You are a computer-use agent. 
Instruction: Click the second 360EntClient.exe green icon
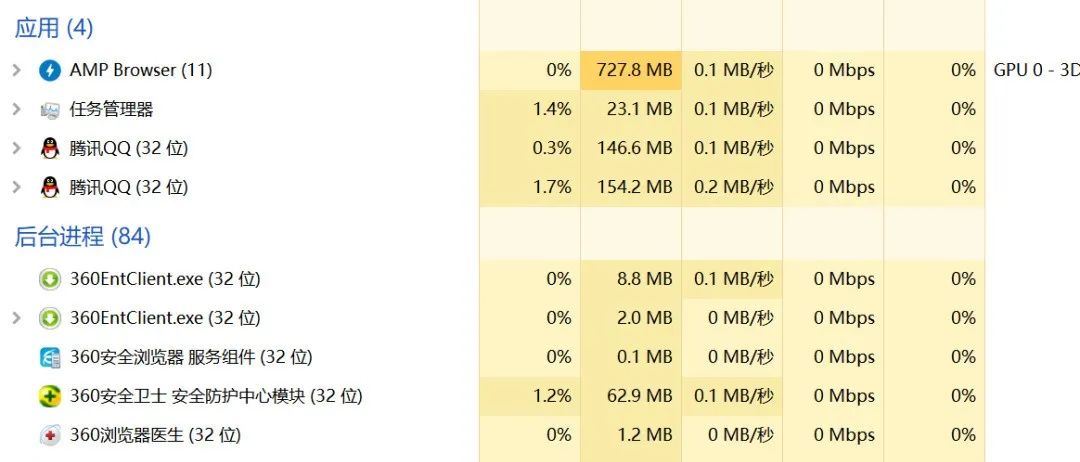[x=50, y=318]
